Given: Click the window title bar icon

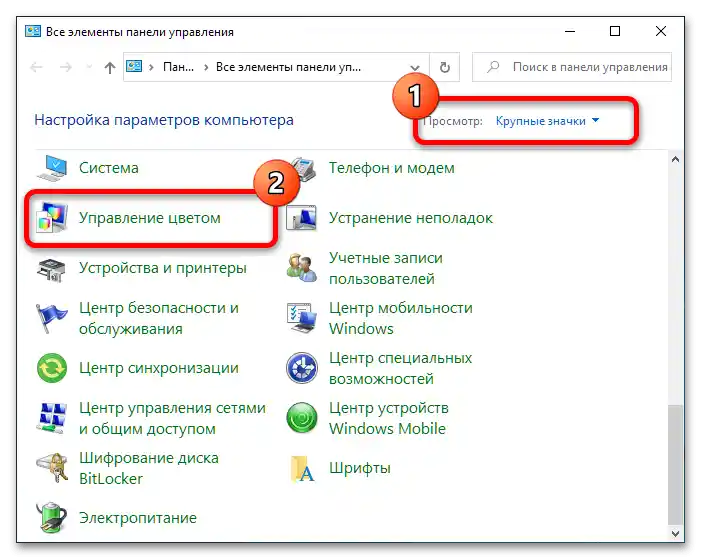Looking at the screenshot, I should tap(33, 31).
